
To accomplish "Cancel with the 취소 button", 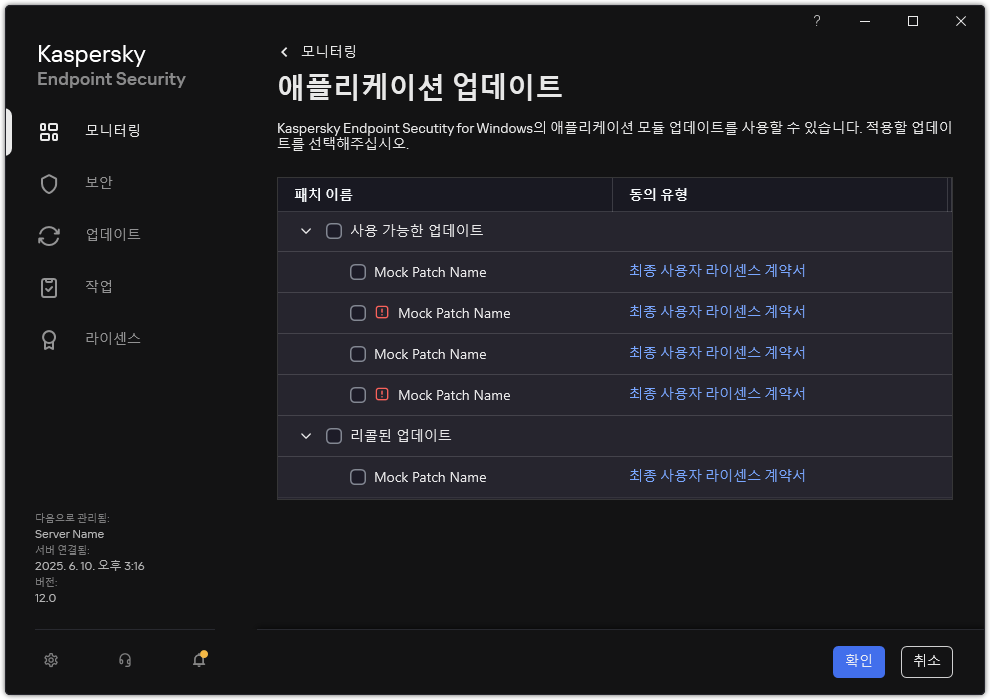I will [x=926, y=661].
